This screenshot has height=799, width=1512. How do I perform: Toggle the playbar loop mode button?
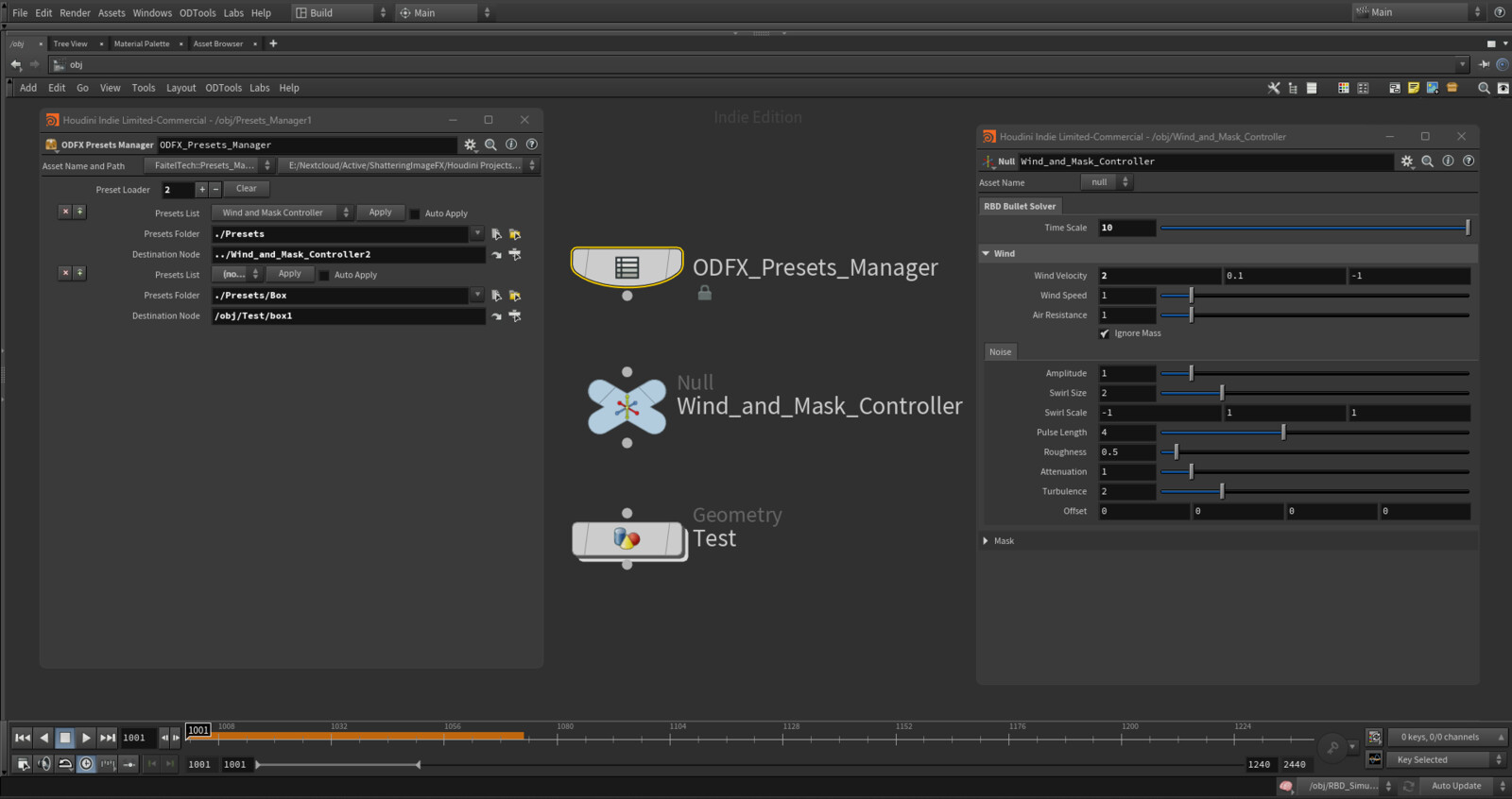(65, 764)
